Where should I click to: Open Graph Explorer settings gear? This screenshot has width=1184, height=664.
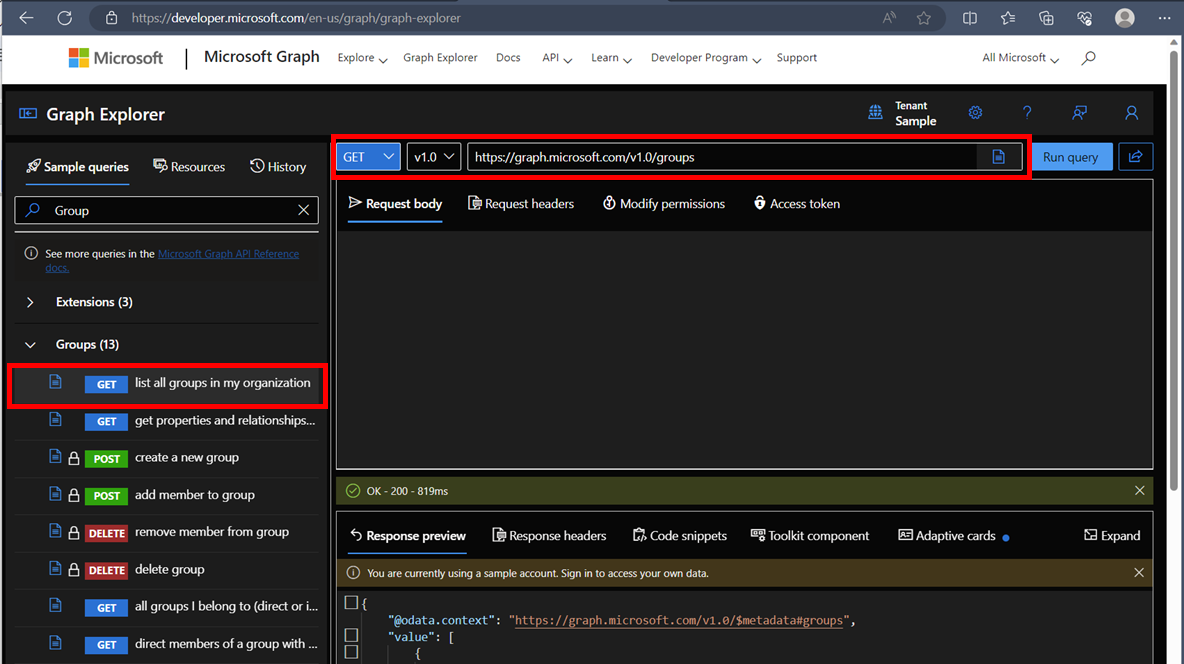(975, 113)
